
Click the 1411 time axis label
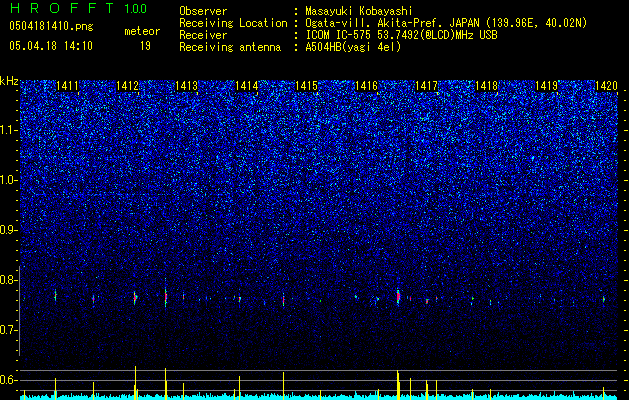click(x=67, y=86)
